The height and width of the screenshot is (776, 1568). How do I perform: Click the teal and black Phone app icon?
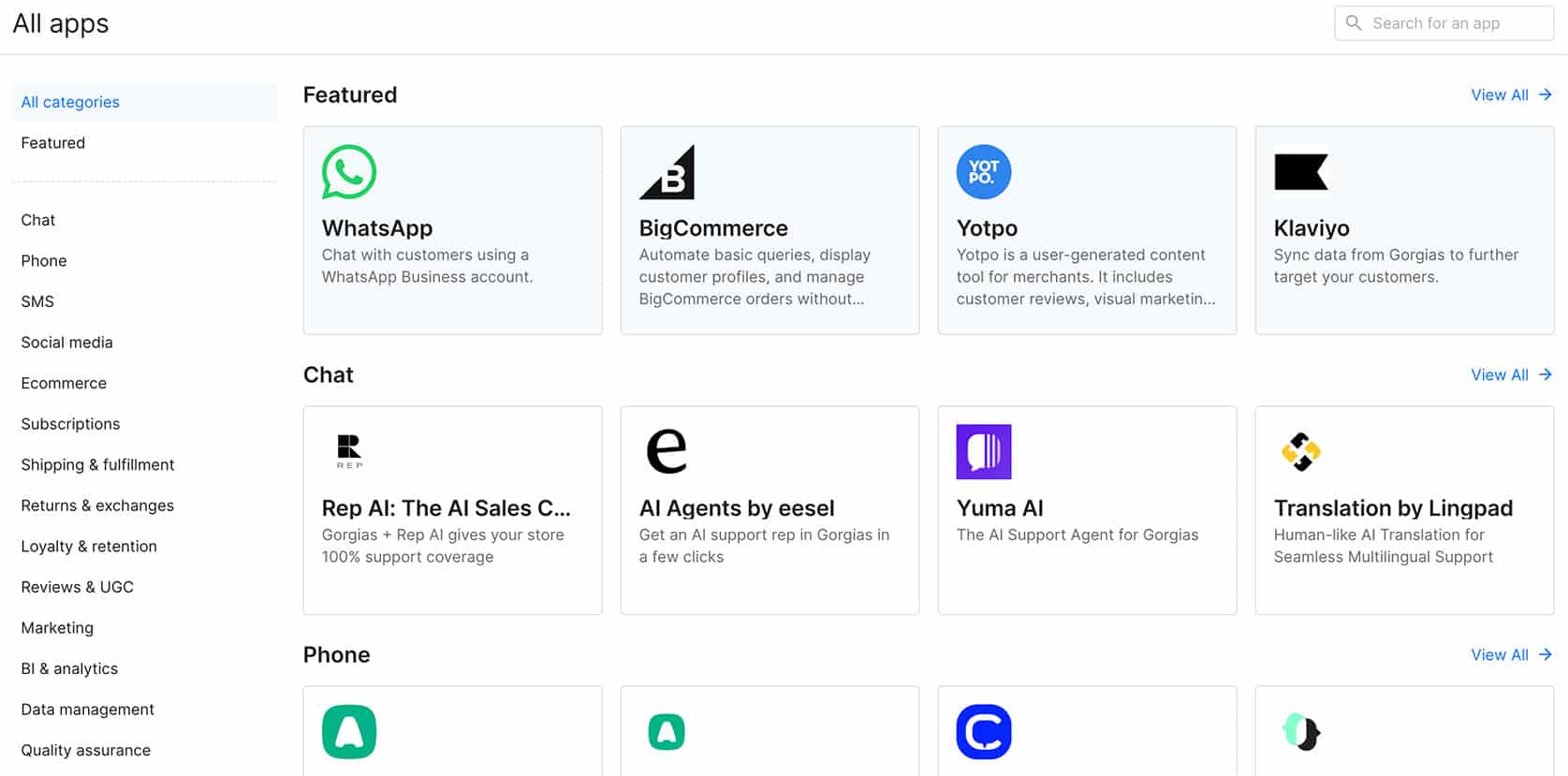click(1301, 731)
